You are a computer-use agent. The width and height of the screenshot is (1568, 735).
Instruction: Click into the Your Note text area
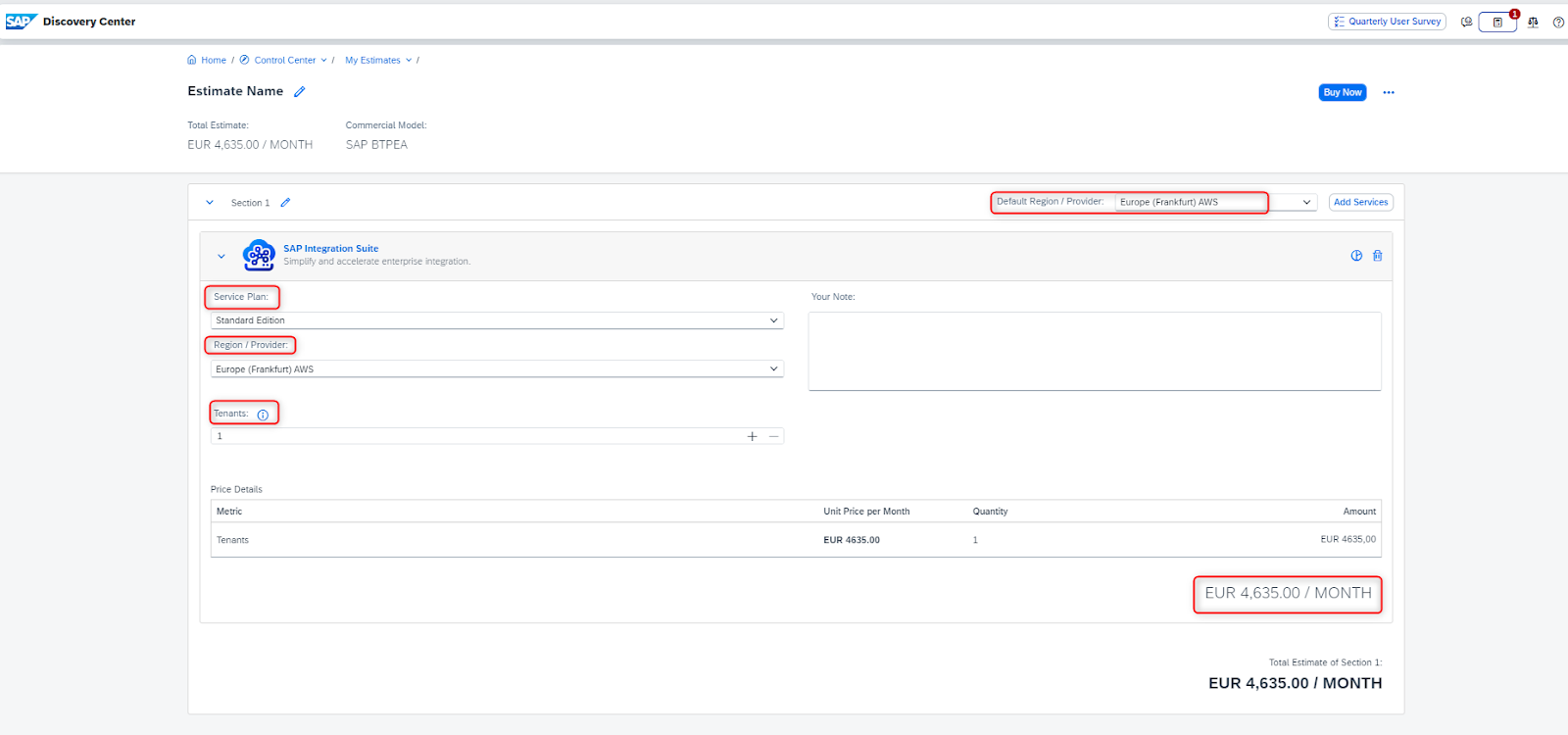point(1095,351)
